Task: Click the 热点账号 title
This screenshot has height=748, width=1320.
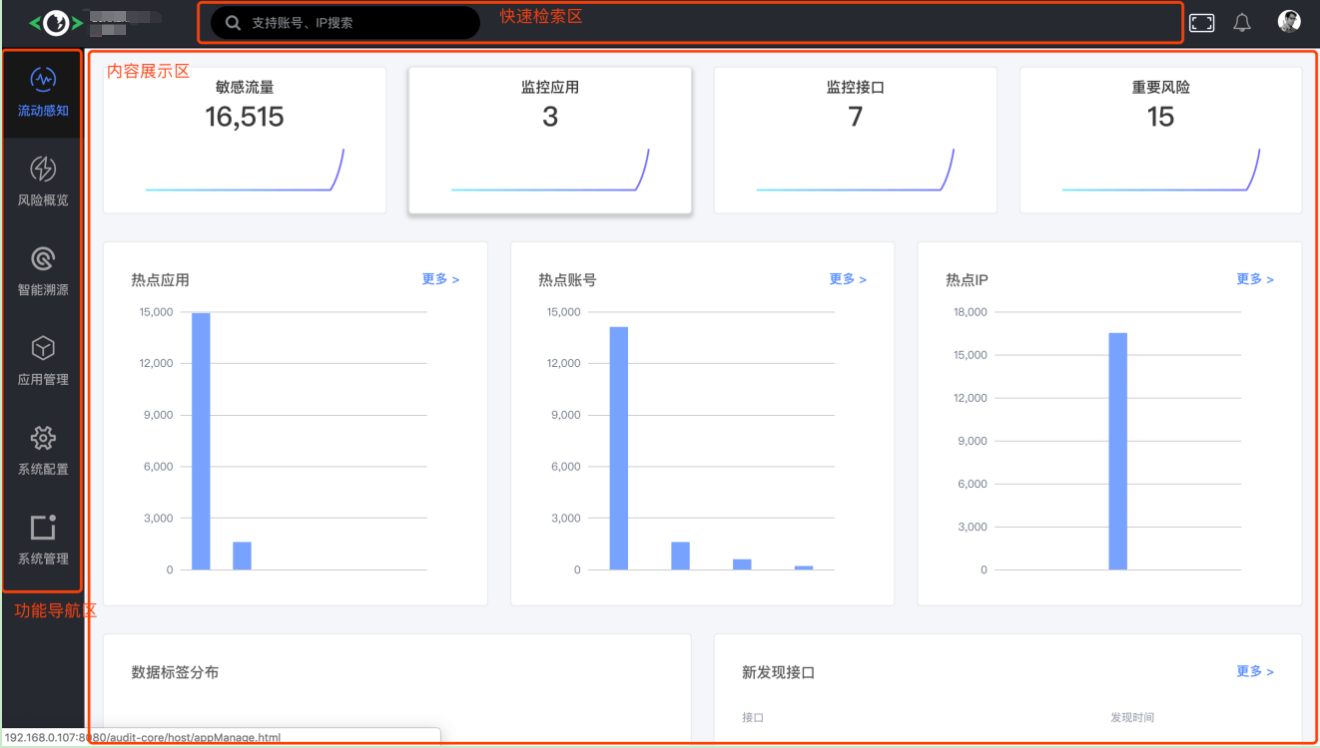Action: pyautogui.click(x=567, y=280)
